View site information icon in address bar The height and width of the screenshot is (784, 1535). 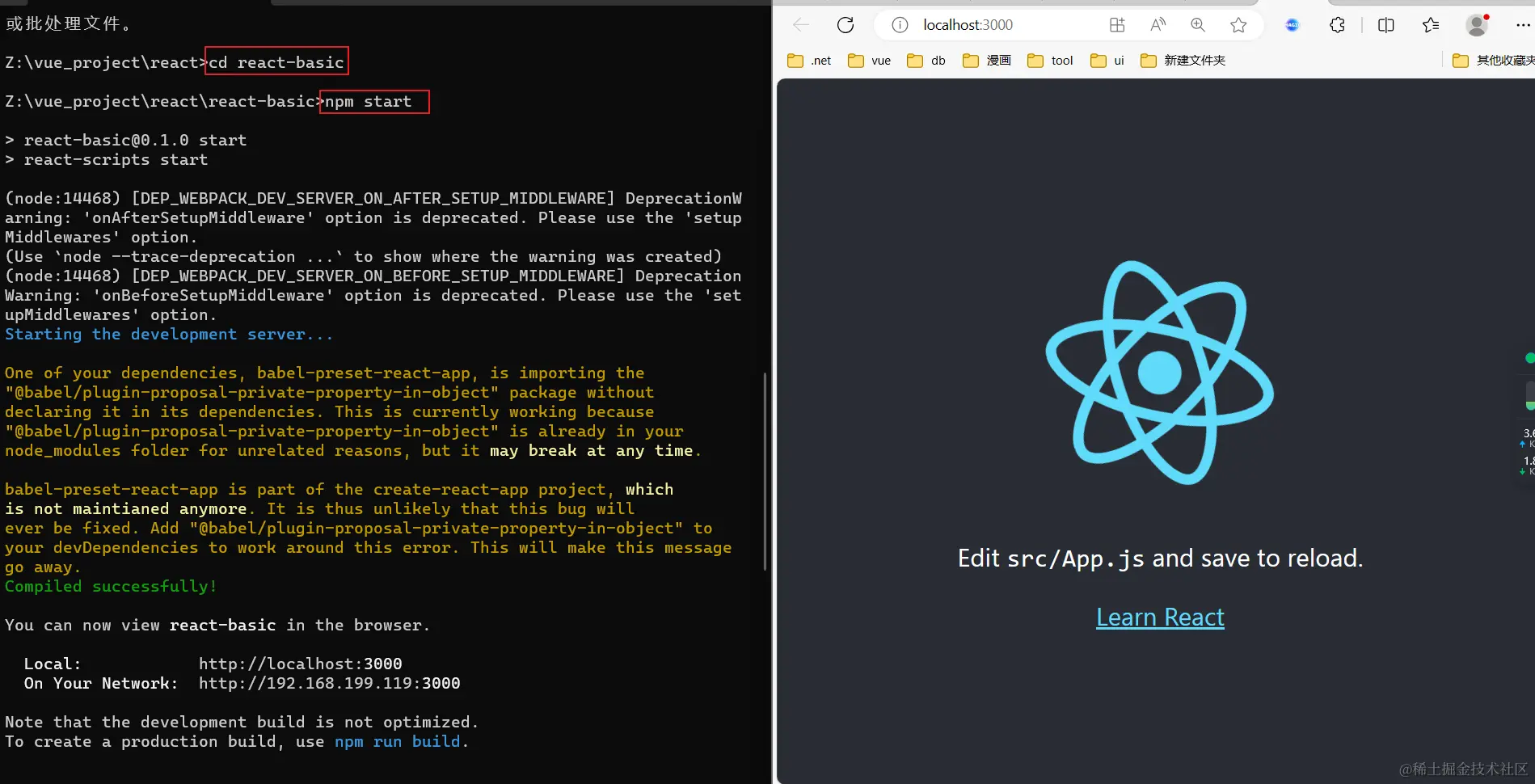pos(900,25)
